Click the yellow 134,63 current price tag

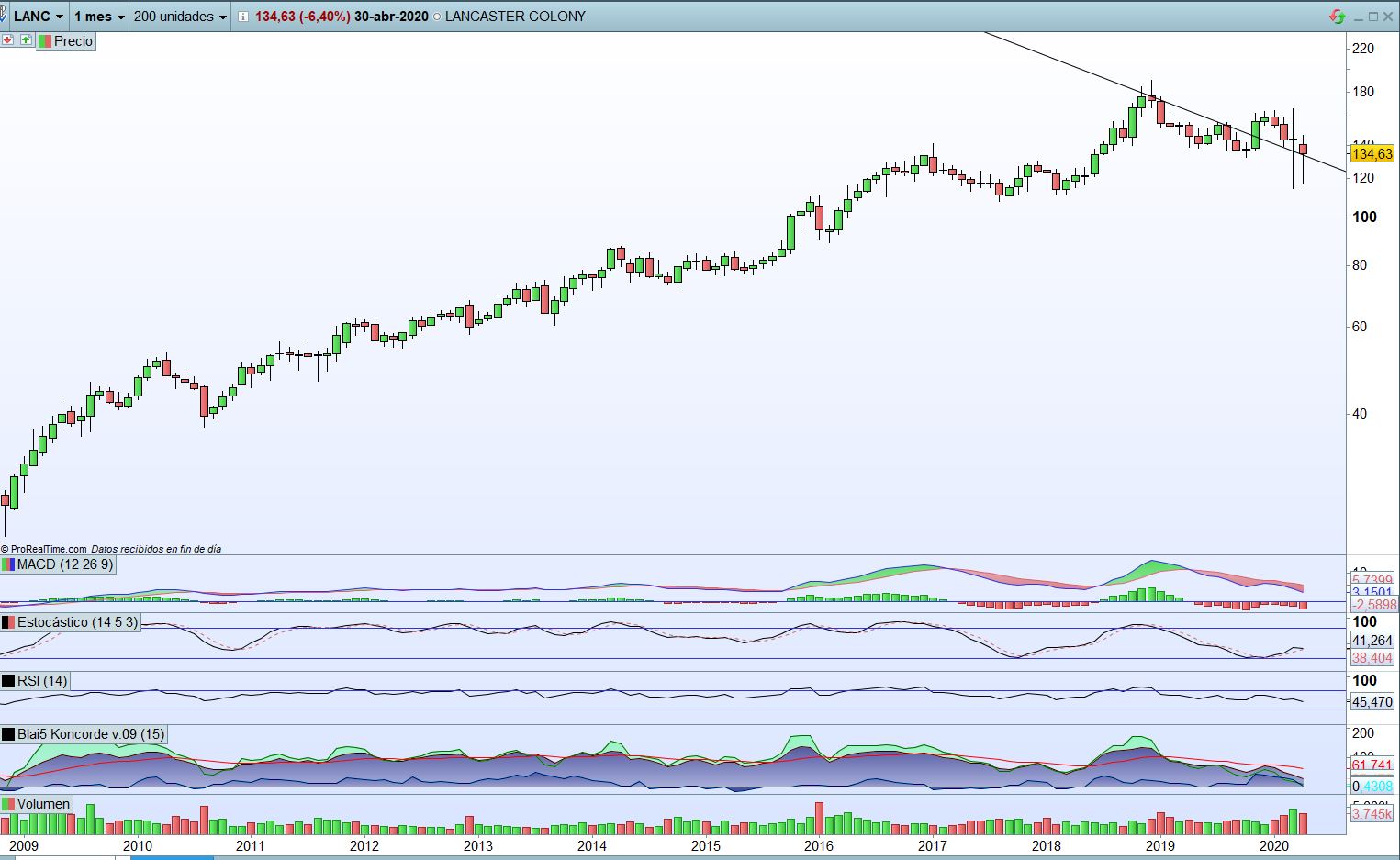pyautogui.click(x=1372, y=154)
